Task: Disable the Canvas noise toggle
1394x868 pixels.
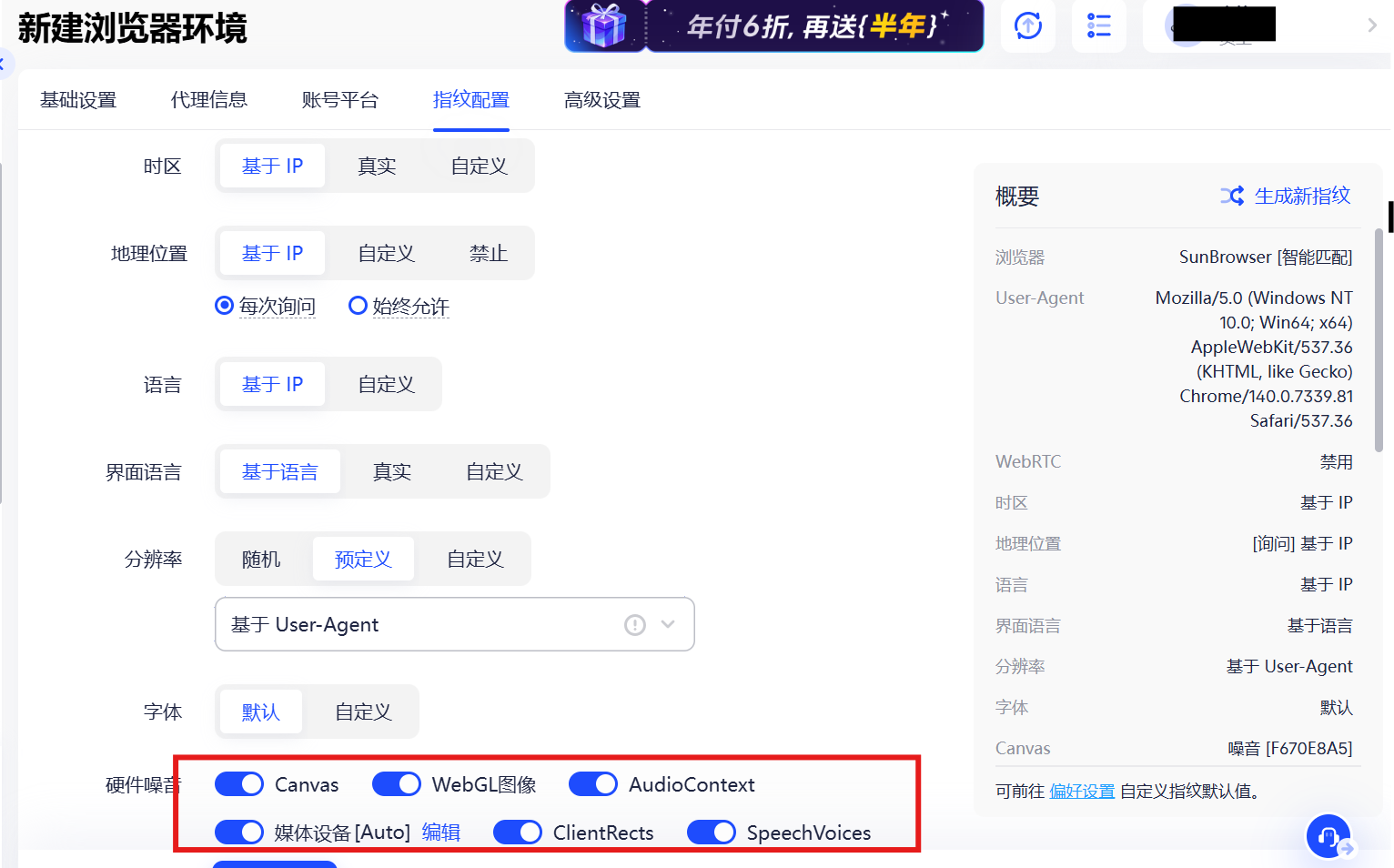Action: 238,783
